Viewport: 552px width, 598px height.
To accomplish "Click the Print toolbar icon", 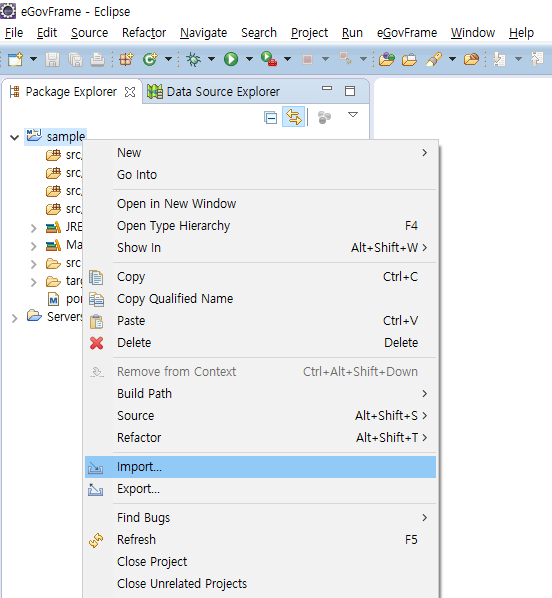I will tap(98, 59).
